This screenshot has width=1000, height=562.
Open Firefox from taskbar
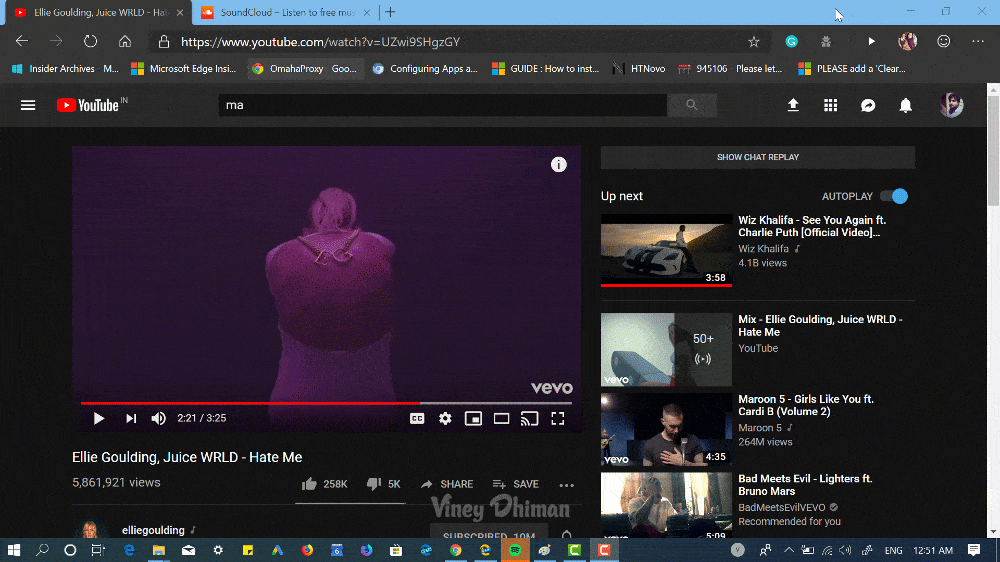307,550
